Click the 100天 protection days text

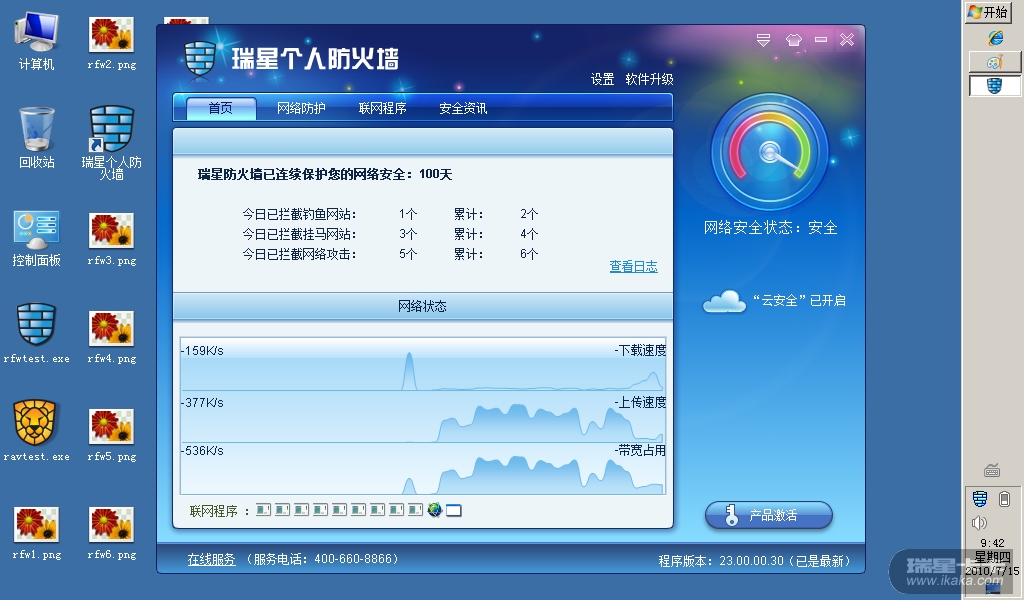point(436,174)
